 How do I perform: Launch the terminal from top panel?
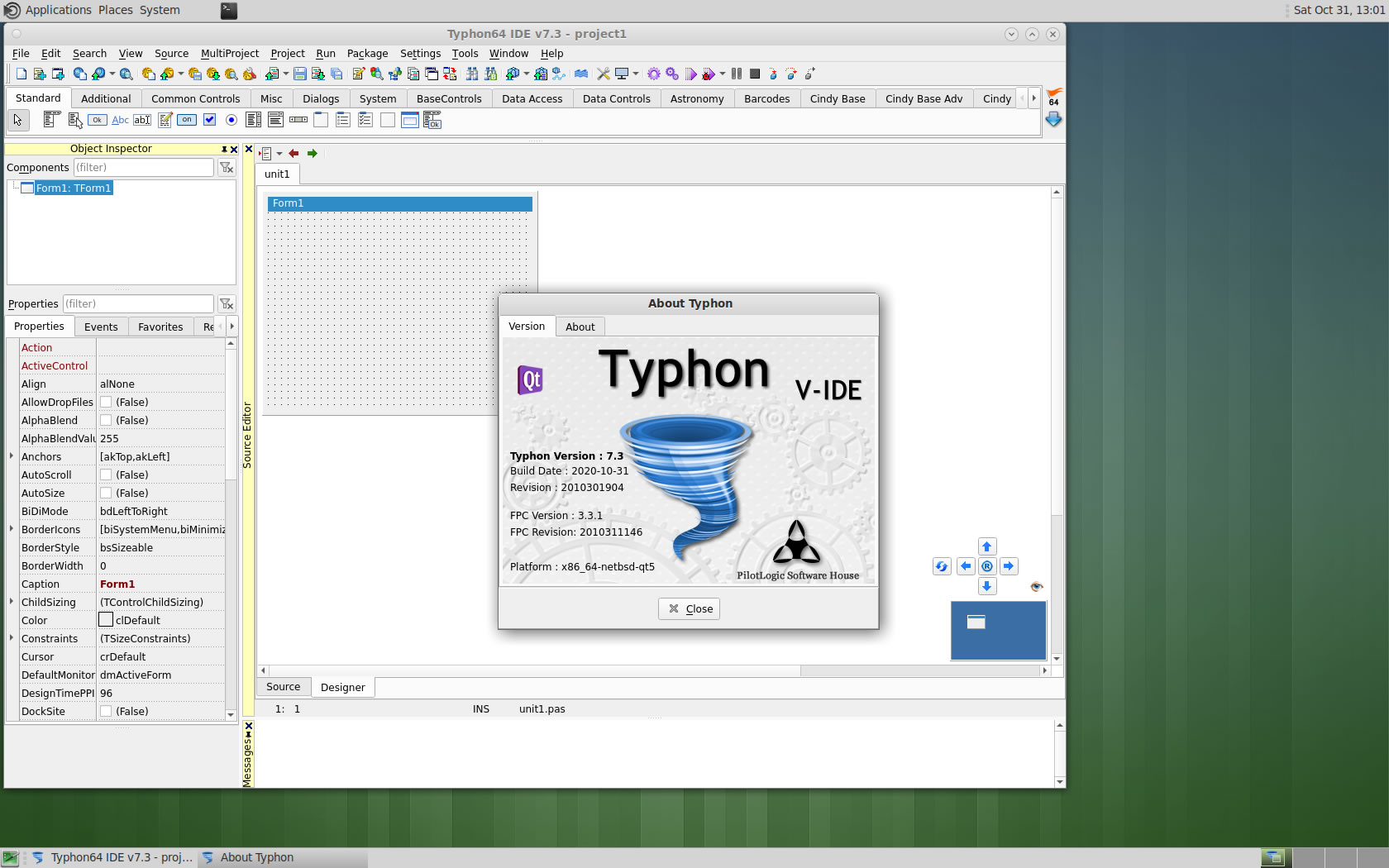click(229, 10)
